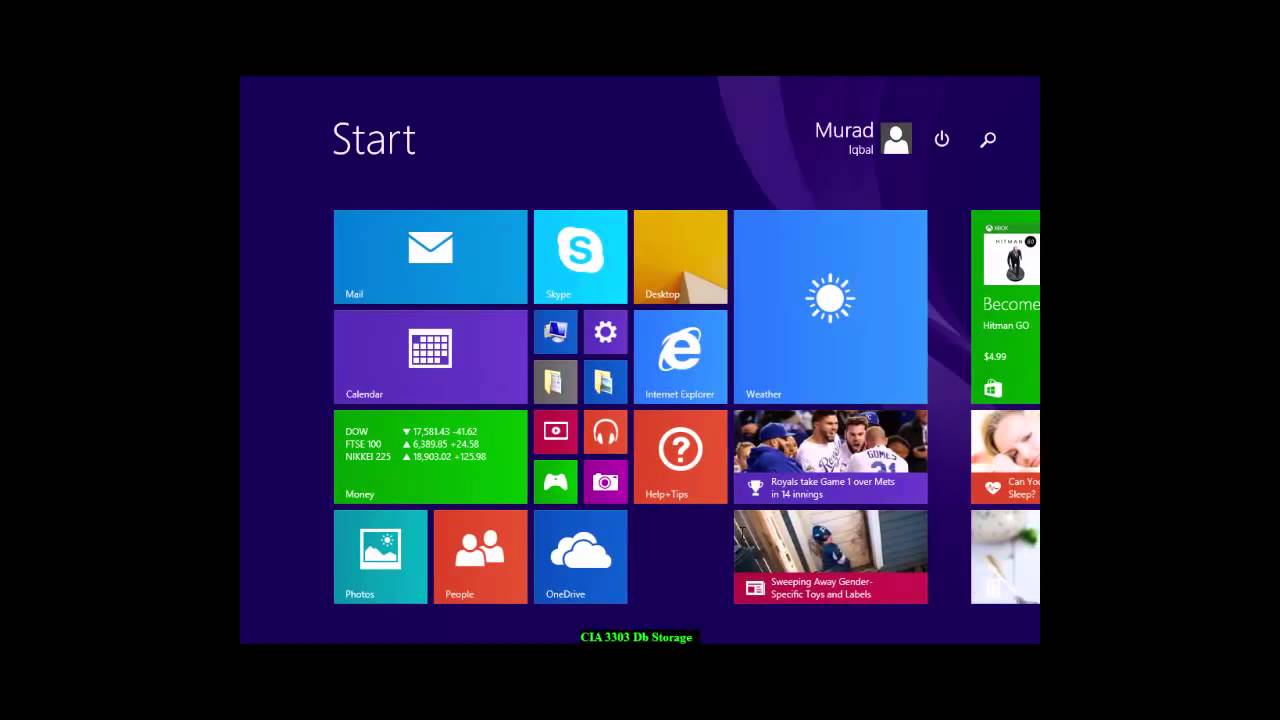Click the search magnifier button
Image resolution: width=1280 pixels, height=720 pixels.
(988, 140)
